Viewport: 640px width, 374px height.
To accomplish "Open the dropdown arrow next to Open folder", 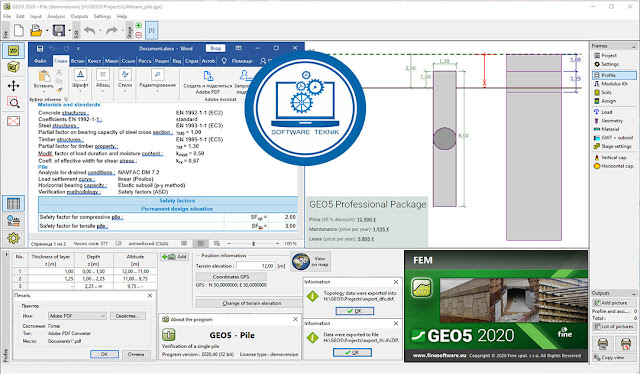I will [x=47, y=31].
